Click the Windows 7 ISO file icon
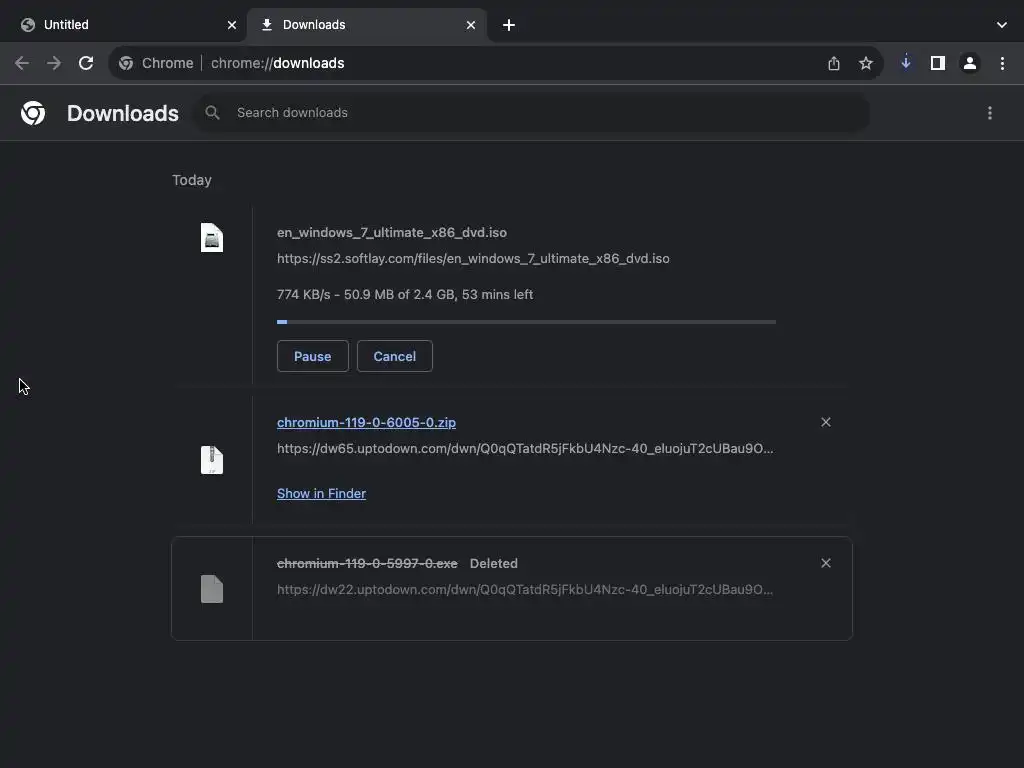The image size is (1024, 768). point(212,238)
